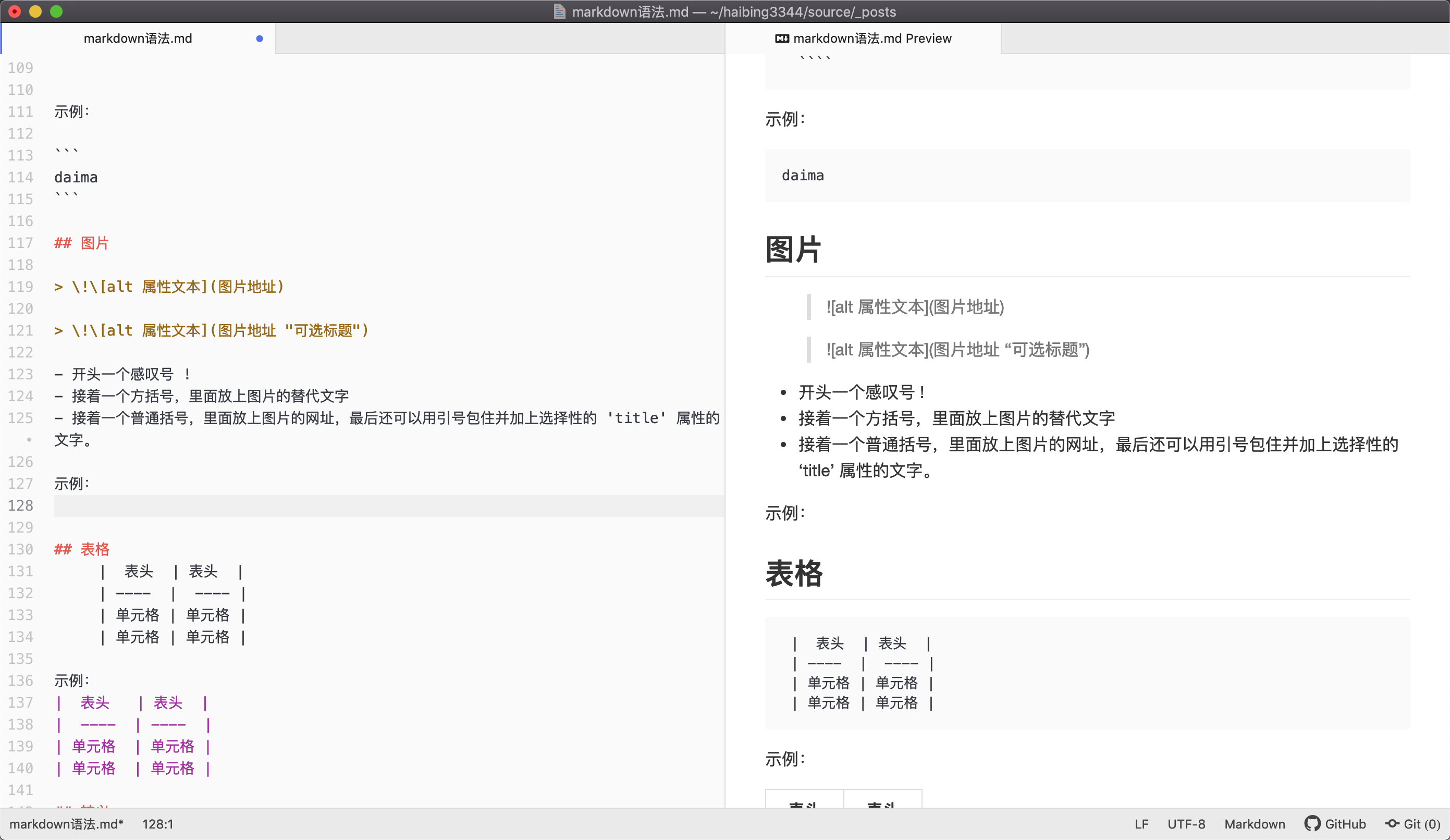
Task: Place cursor on empty line 128
Action: [x=389, y=506]
